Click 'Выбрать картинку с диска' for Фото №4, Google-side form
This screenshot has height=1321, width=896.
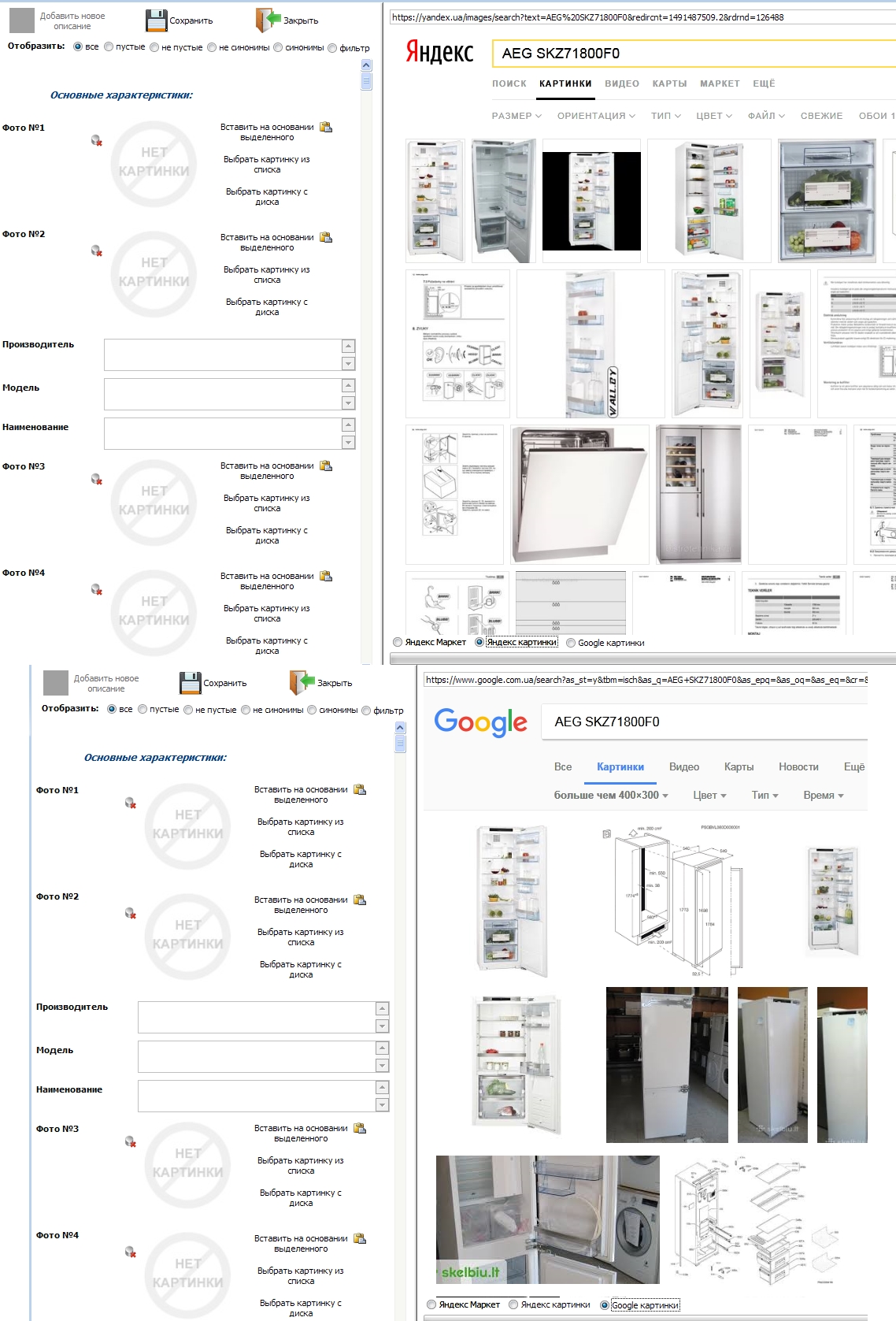coord(301,1308)
